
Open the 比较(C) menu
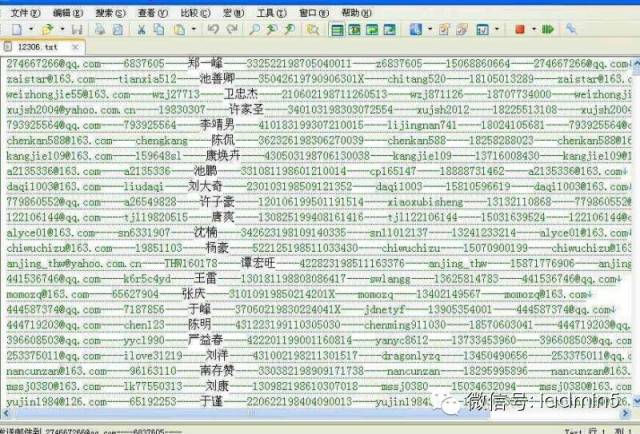[x=195, y=13]
